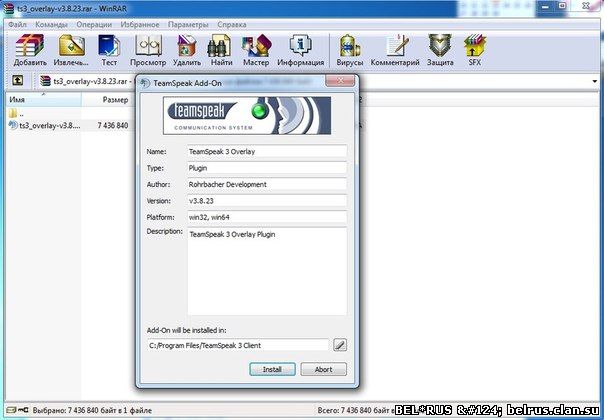
Task: Click the edit install path pencil button
Action: [x=339, y=345]
